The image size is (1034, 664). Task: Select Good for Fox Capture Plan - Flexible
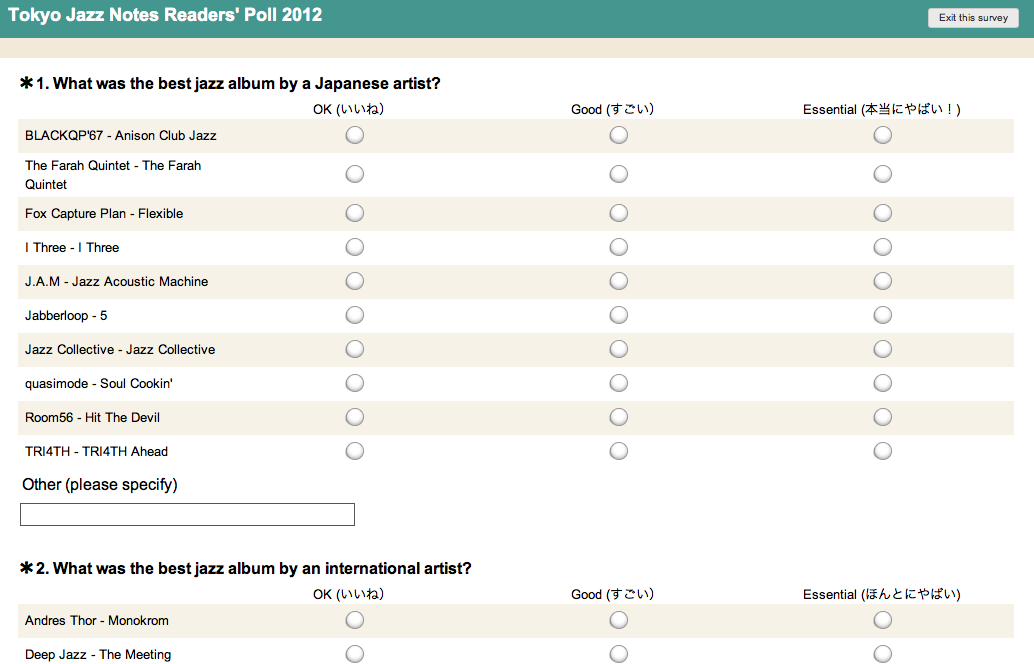point(619,213)
